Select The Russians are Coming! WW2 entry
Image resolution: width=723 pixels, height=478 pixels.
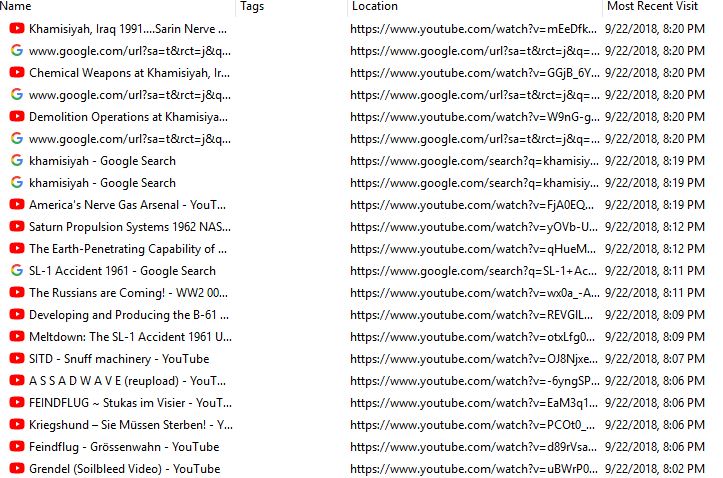point(360,293)
